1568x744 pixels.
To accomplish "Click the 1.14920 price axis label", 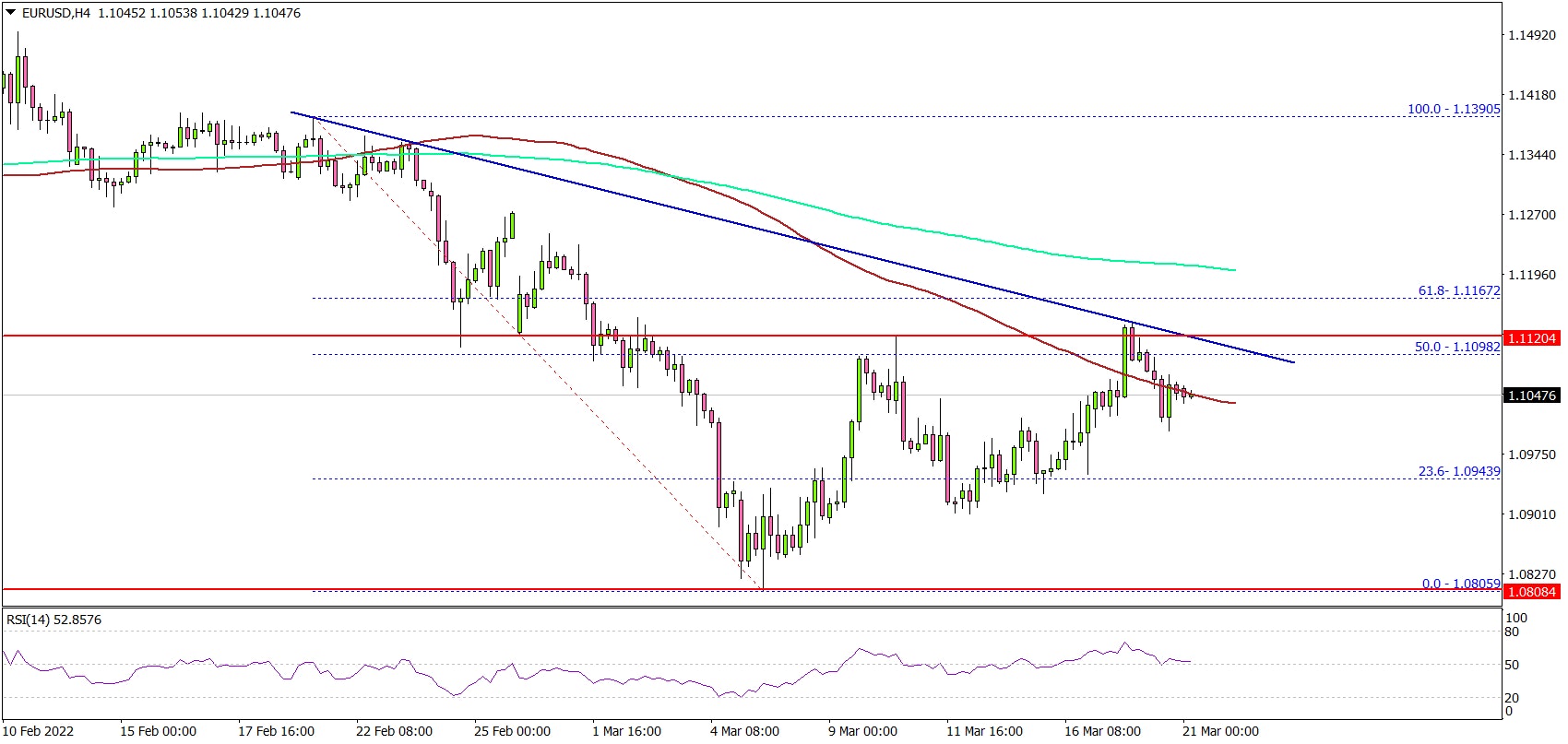I will click(1529, 35).
